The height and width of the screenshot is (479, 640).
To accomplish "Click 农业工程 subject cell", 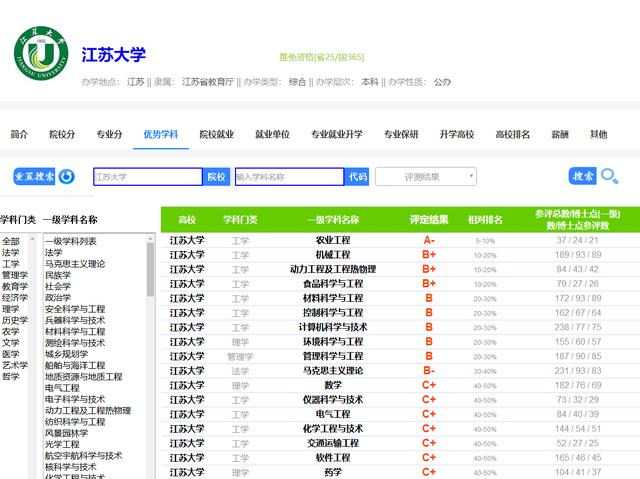I will click(x=333, y=240).
